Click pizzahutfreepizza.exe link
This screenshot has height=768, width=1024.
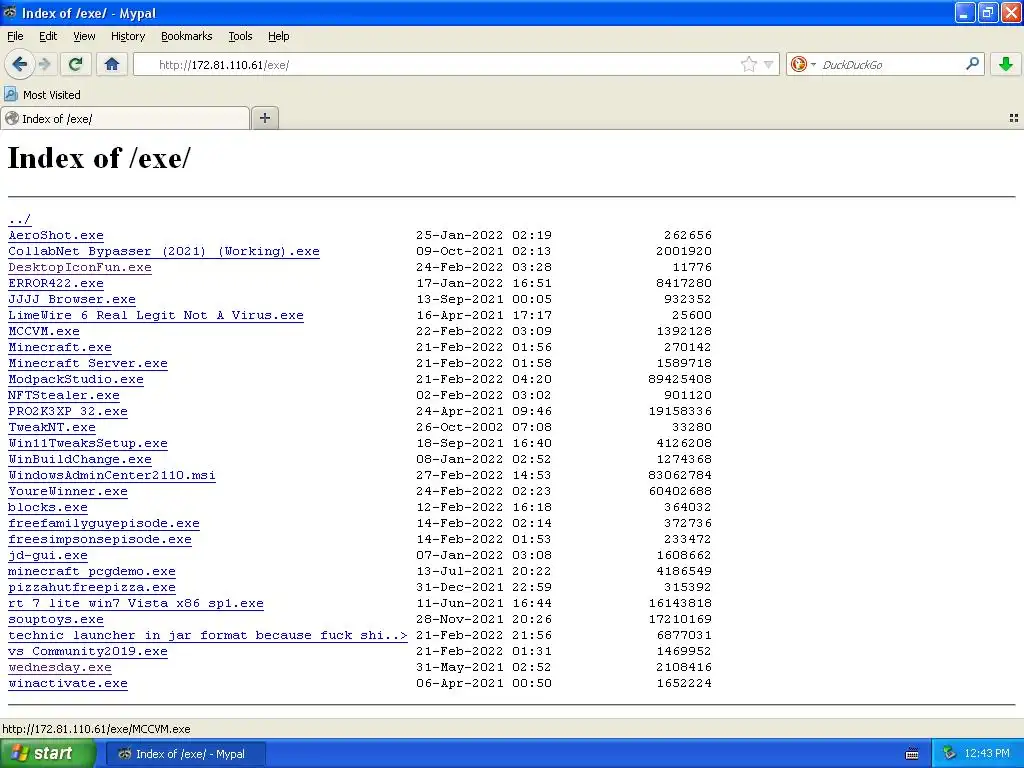91,587
